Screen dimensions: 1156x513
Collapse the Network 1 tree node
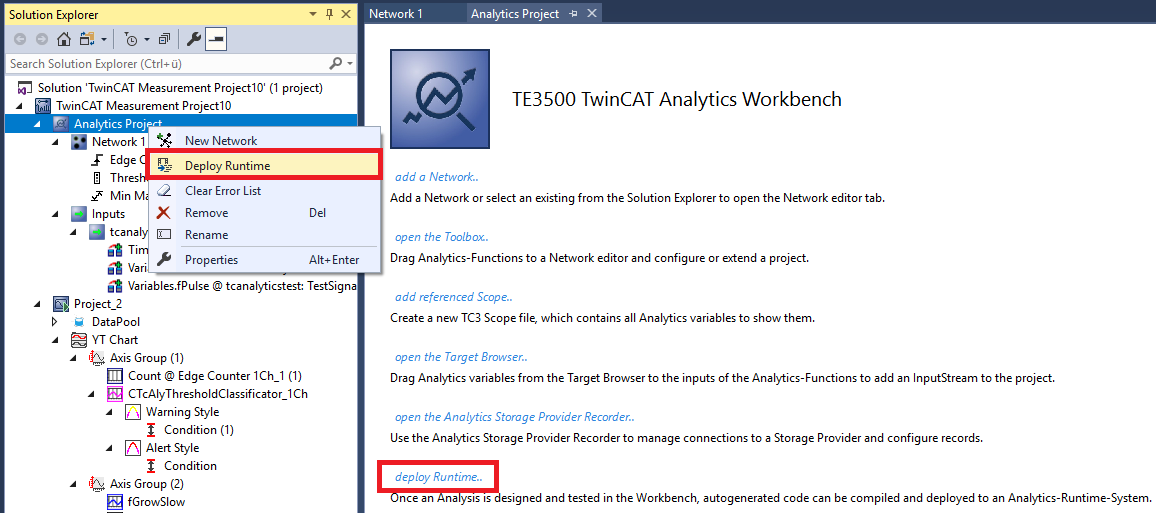[x=56, y=142]
